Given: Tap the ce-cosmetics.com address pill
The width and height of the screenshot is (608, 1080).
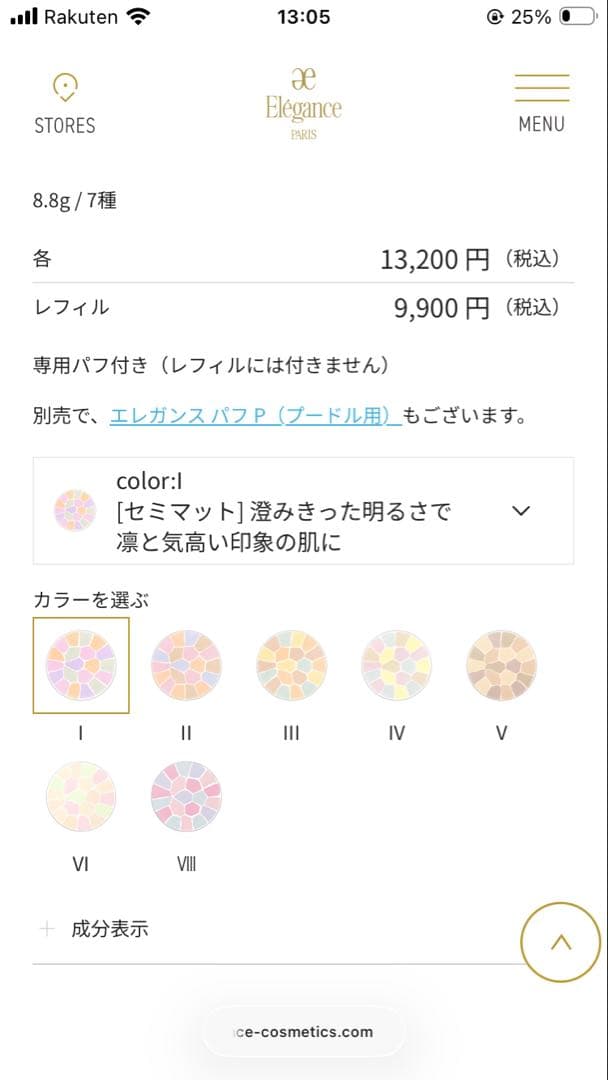Looking at the screenshot, I should [x=304, y=1031].
